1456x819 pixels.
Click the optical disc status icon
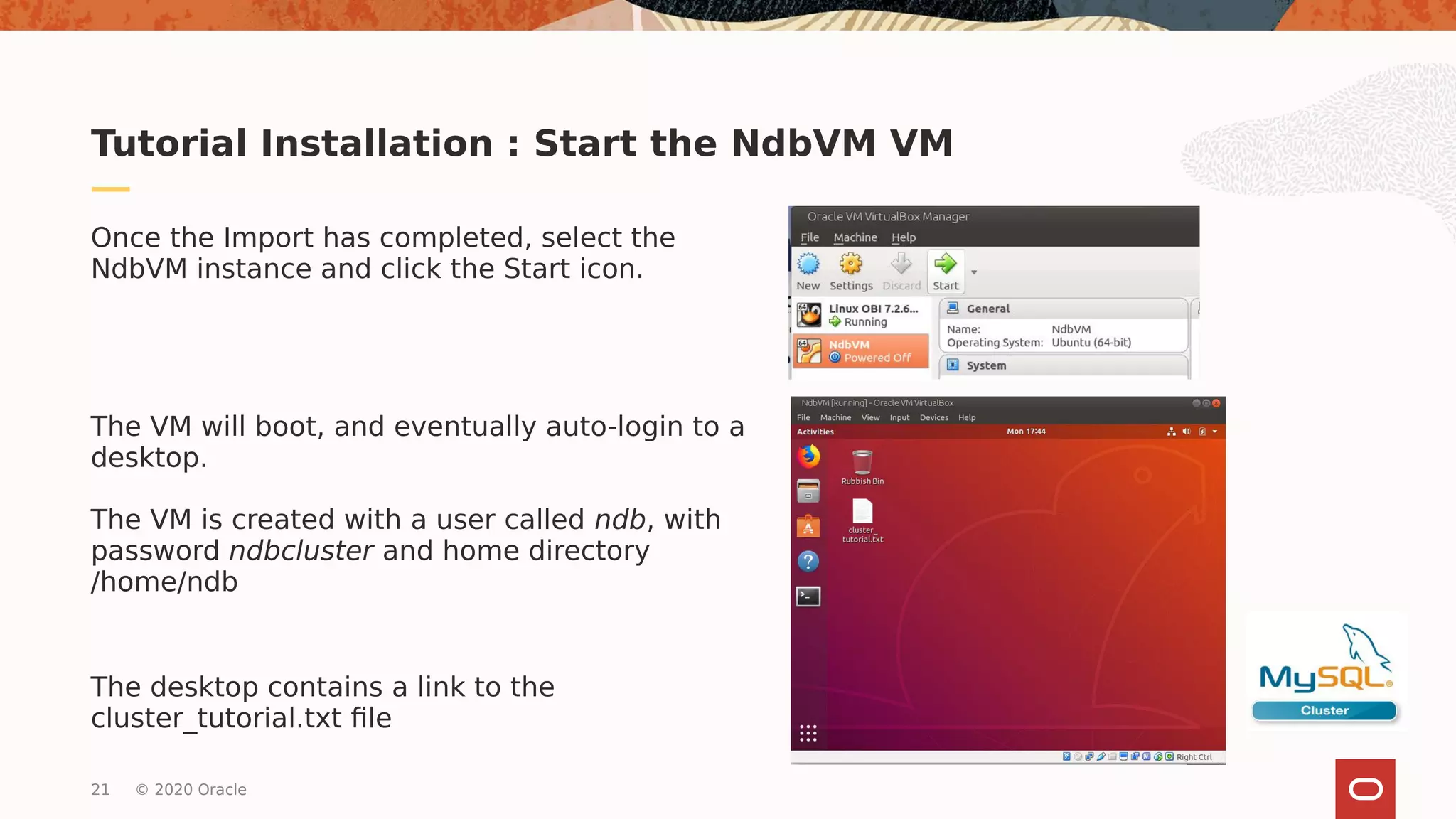click(x=1078, y=756)
